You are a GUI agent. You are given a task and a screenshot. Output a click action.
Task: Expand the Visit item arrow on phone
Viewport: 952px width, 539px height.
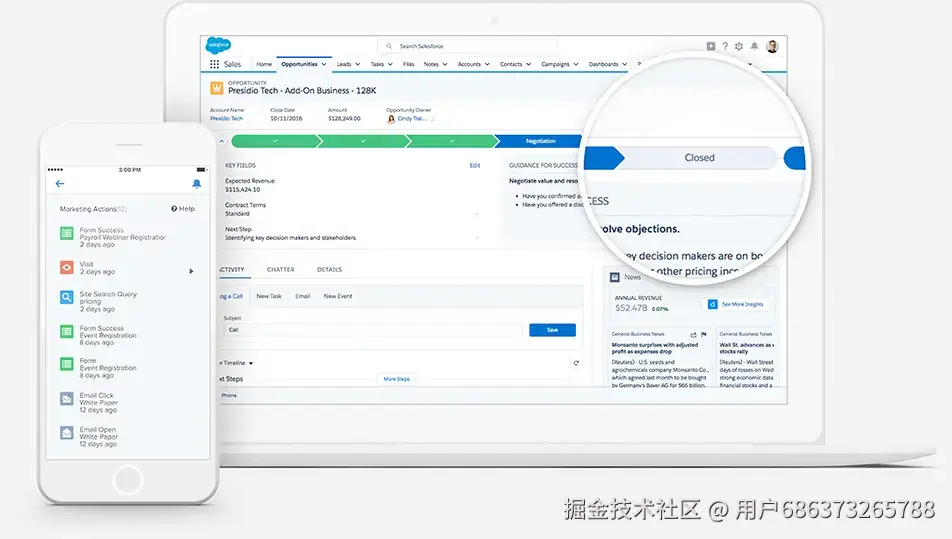191,271
